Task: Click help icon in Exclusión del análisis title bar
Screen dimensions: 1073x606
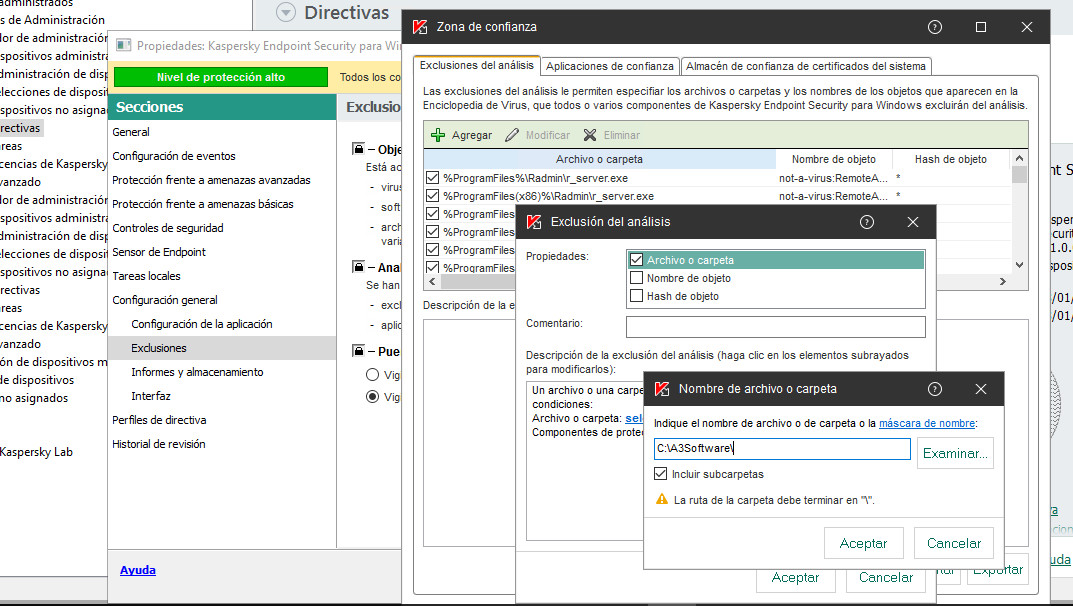Action: (867, 222)
